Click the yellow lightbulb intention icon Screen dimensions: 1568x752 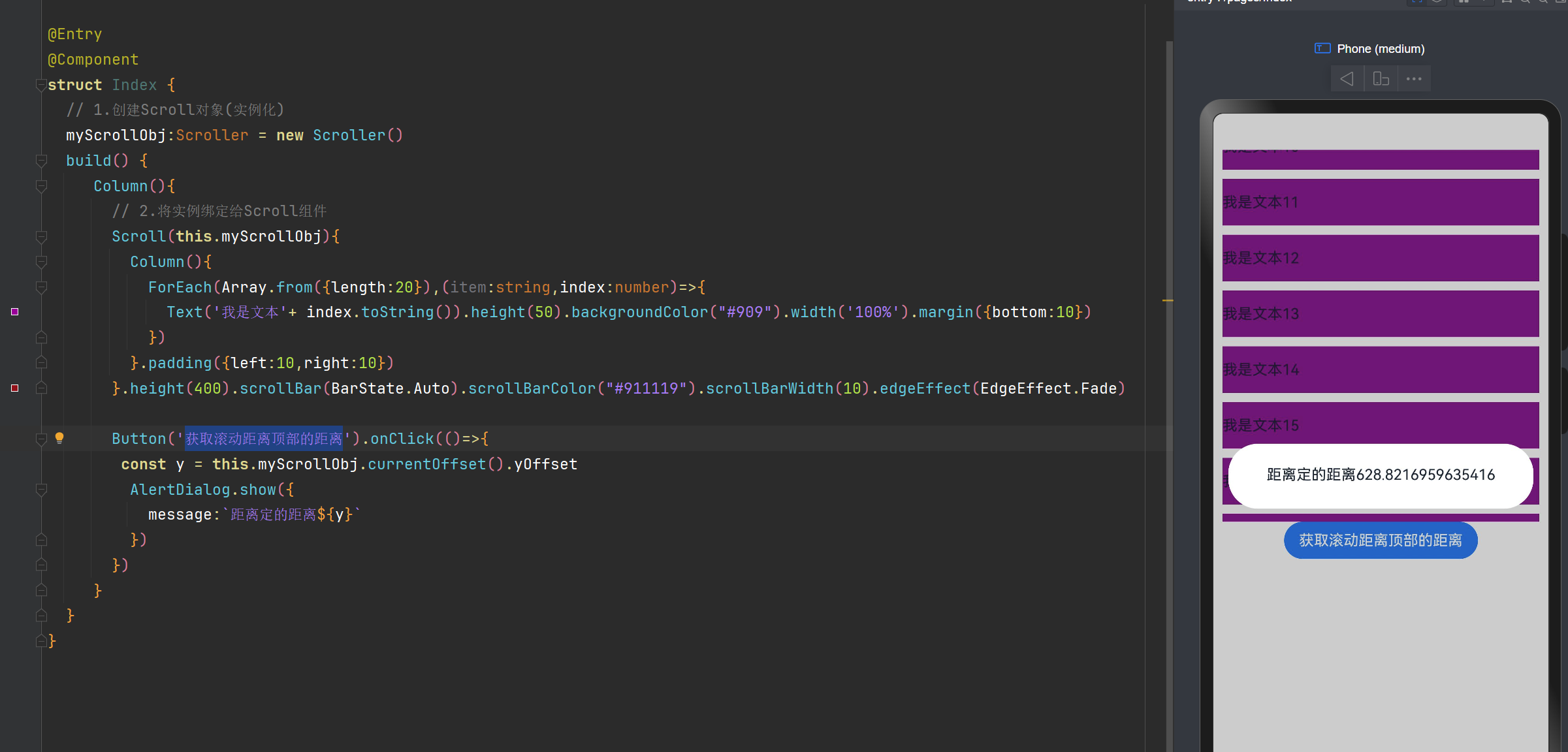click(59, 438)
